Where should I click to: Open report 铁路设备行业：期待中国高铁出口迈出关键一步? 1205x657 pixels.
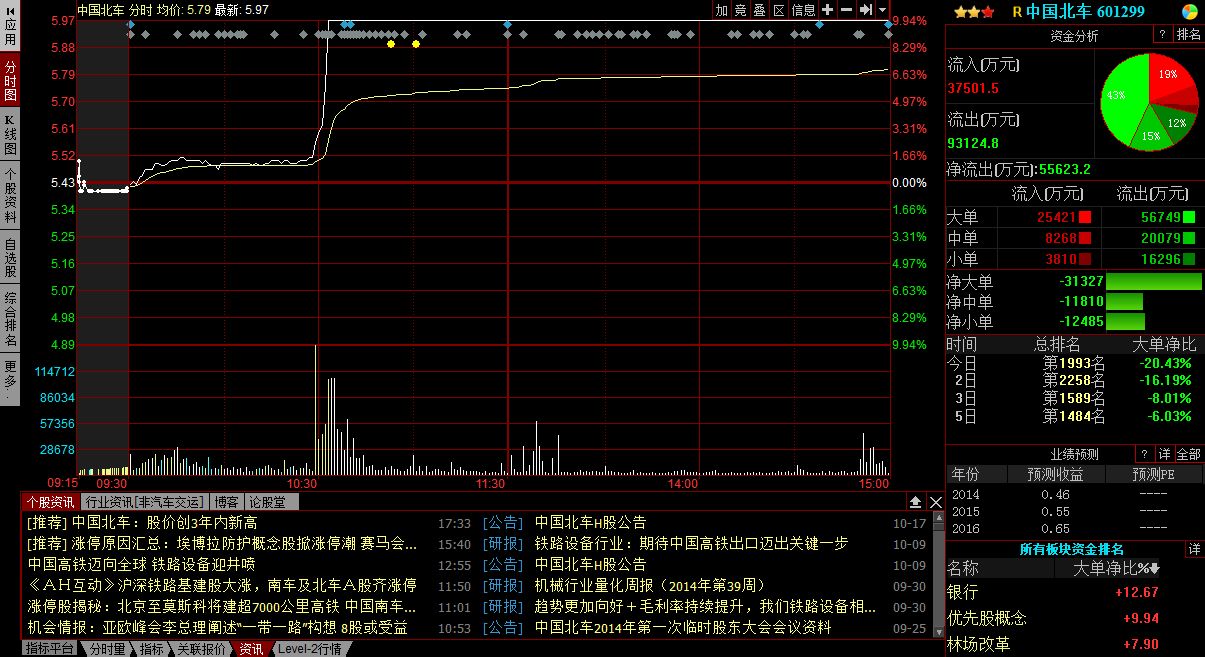(x=691, y=543)
